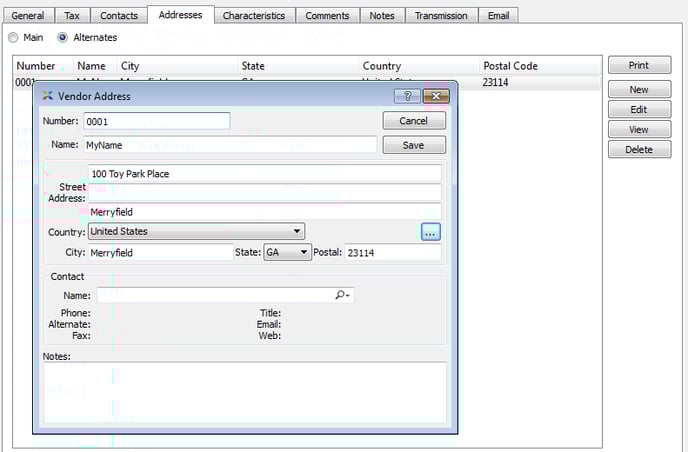Viewport: 688px width, 452px height.
Task: Sort by the Country column header
Action: (x=419, y=66)
